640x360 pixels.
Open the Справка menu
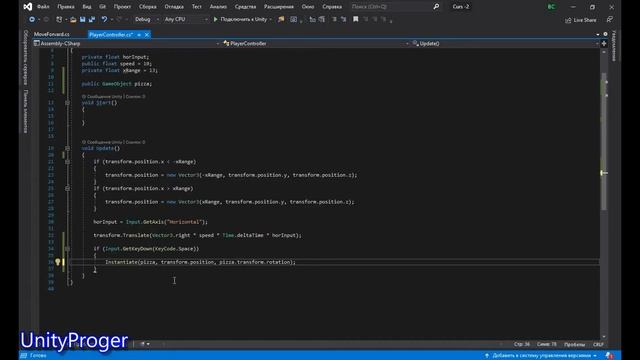click(332, 7)
